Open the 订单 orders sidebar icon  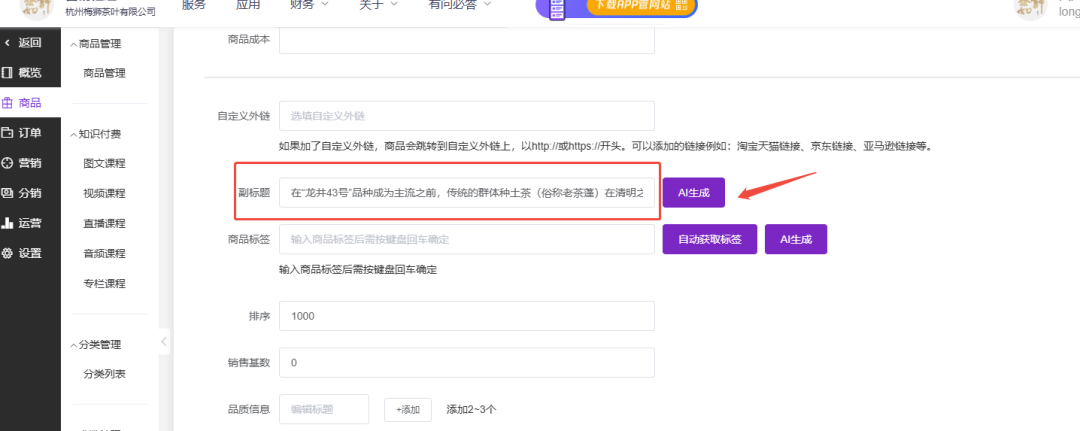coord(8,133)
